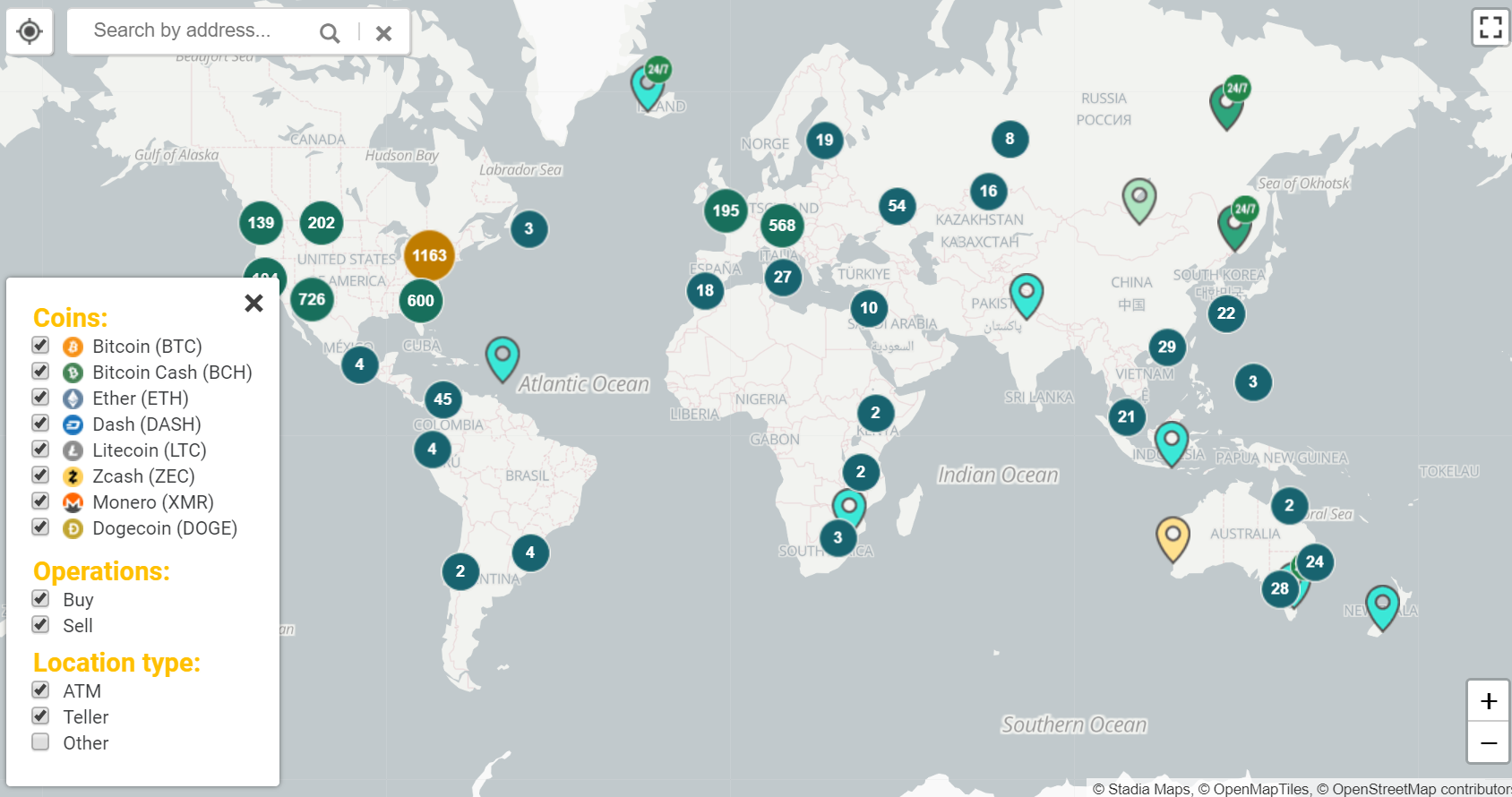This screenshot has height=797, width=1512.
Task: Enable the Other location type
Action: point(40,741)
